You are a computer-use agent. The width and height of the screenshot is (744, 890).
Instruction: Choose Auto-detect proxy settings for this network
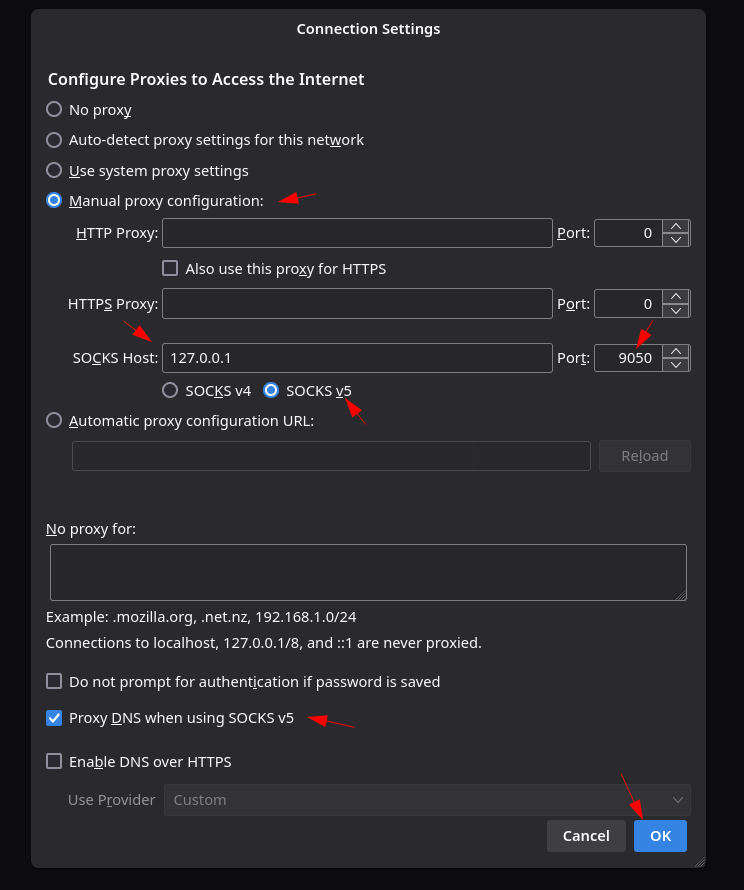click(54, 140)
